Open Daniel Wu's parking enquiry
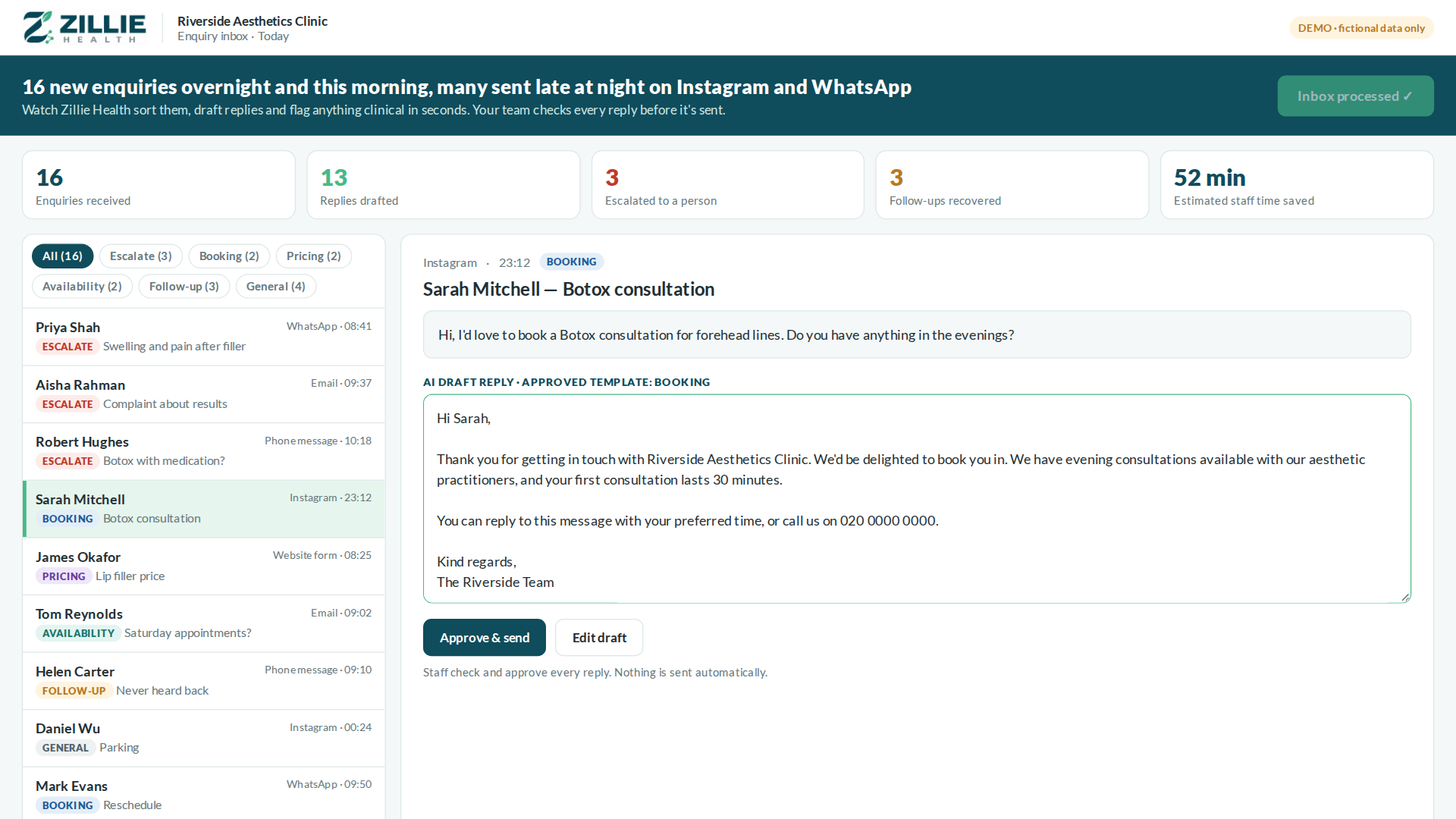The height and width of the screenshot is (819, 1456). pyautogui.click(x=204, y=738)
